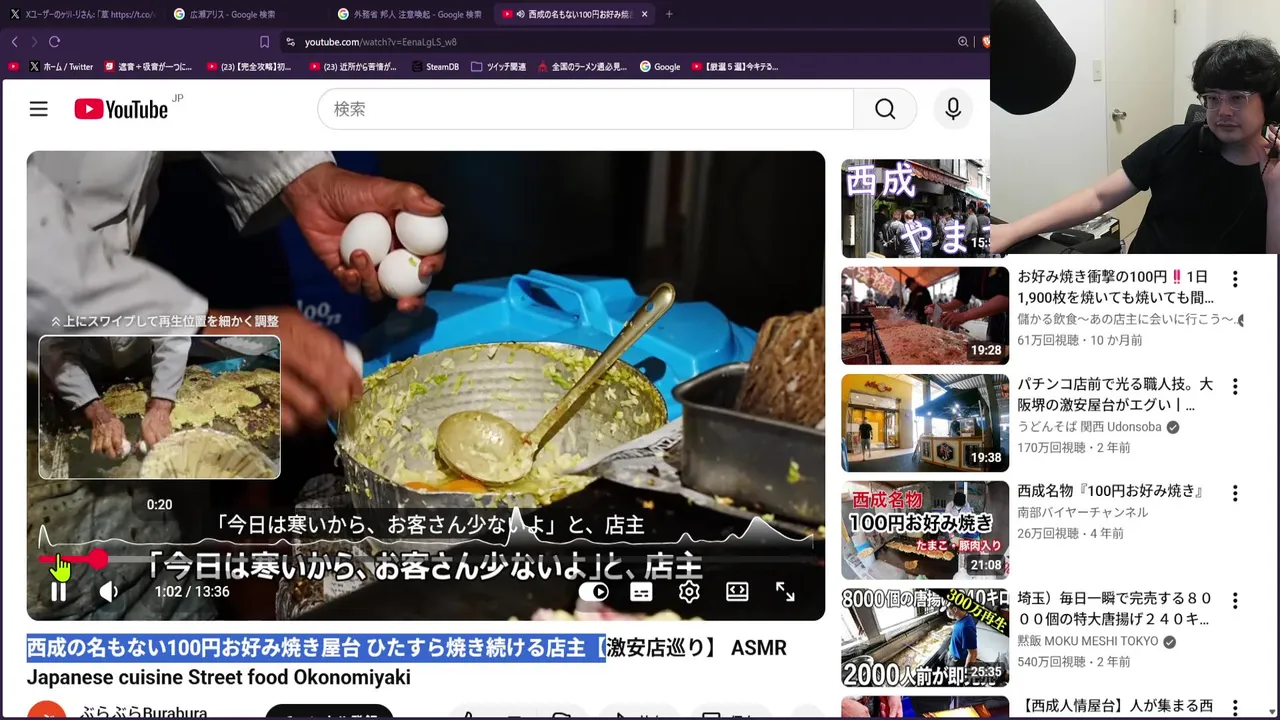Open the パチンコ店前で光る職人技 video title
1280x720 pixels.
coord(1115,394)
